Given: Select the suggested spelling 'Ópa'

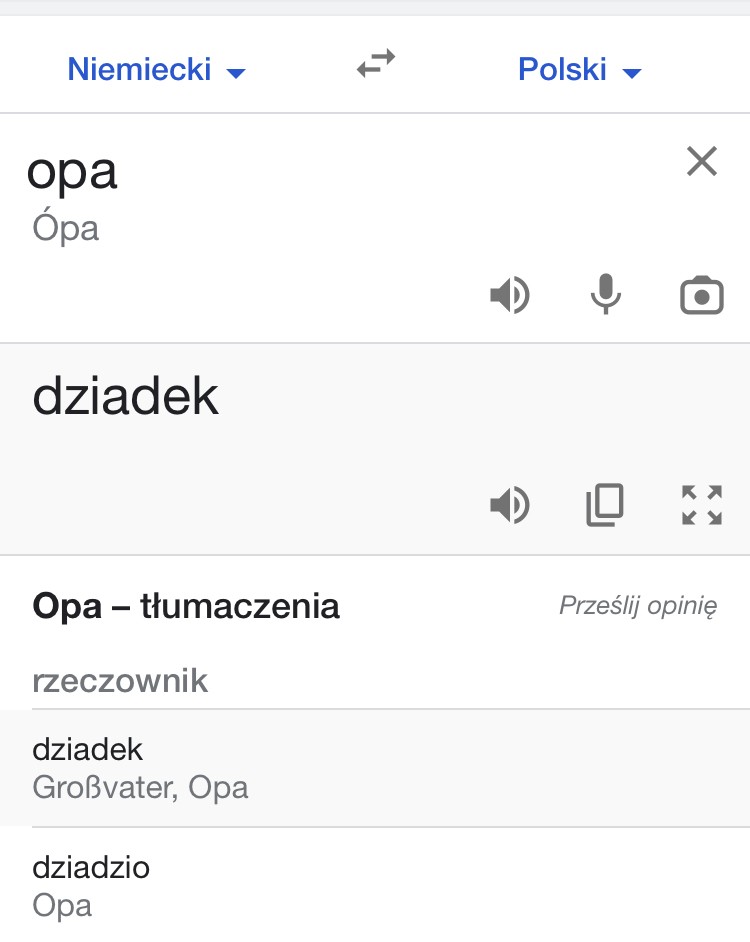Looking at the screenshot, I should coord(66,227).
